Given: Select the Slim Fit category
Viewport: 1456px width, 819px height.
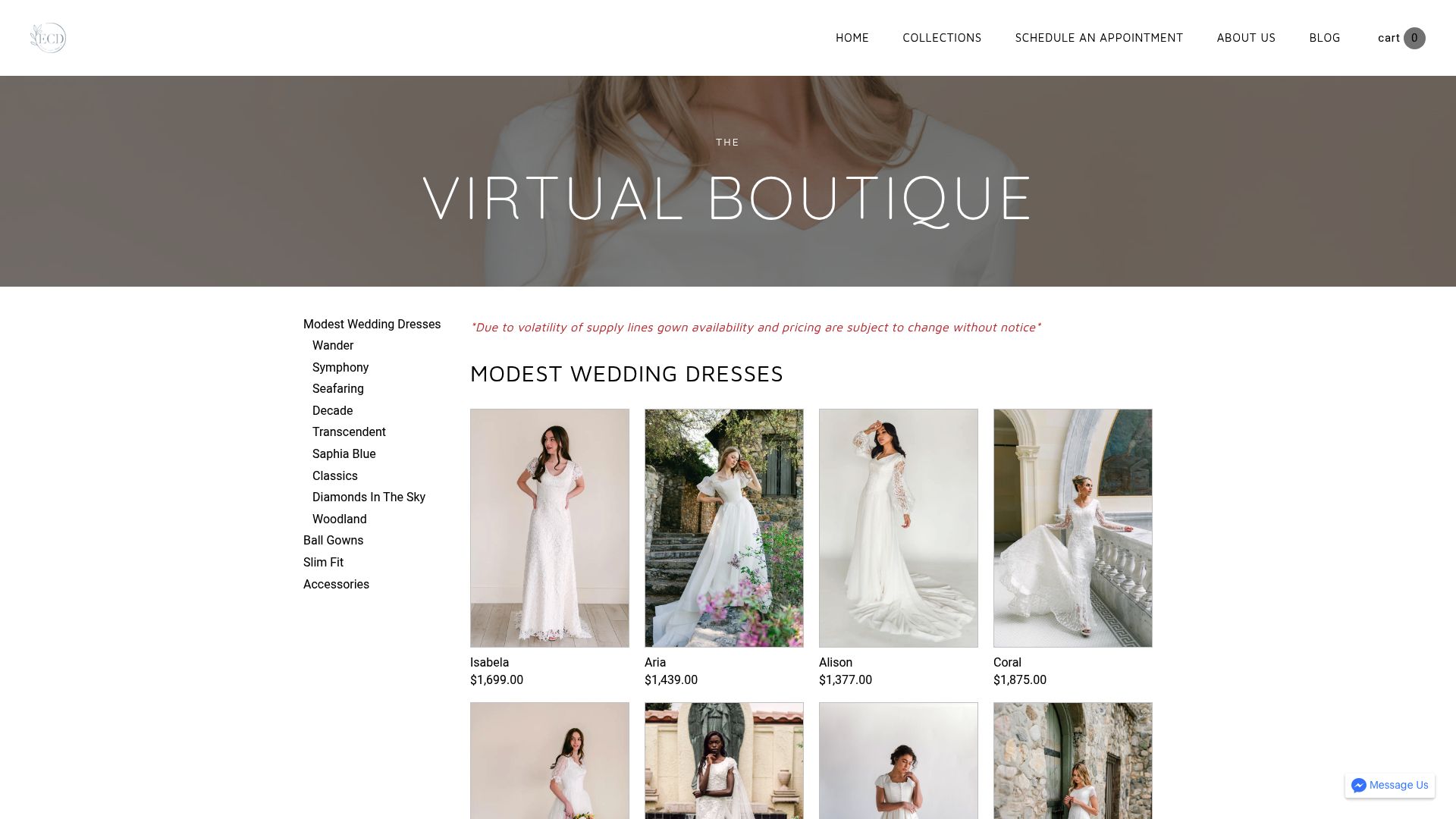Looking at the screenshot, I should point(323,562).
